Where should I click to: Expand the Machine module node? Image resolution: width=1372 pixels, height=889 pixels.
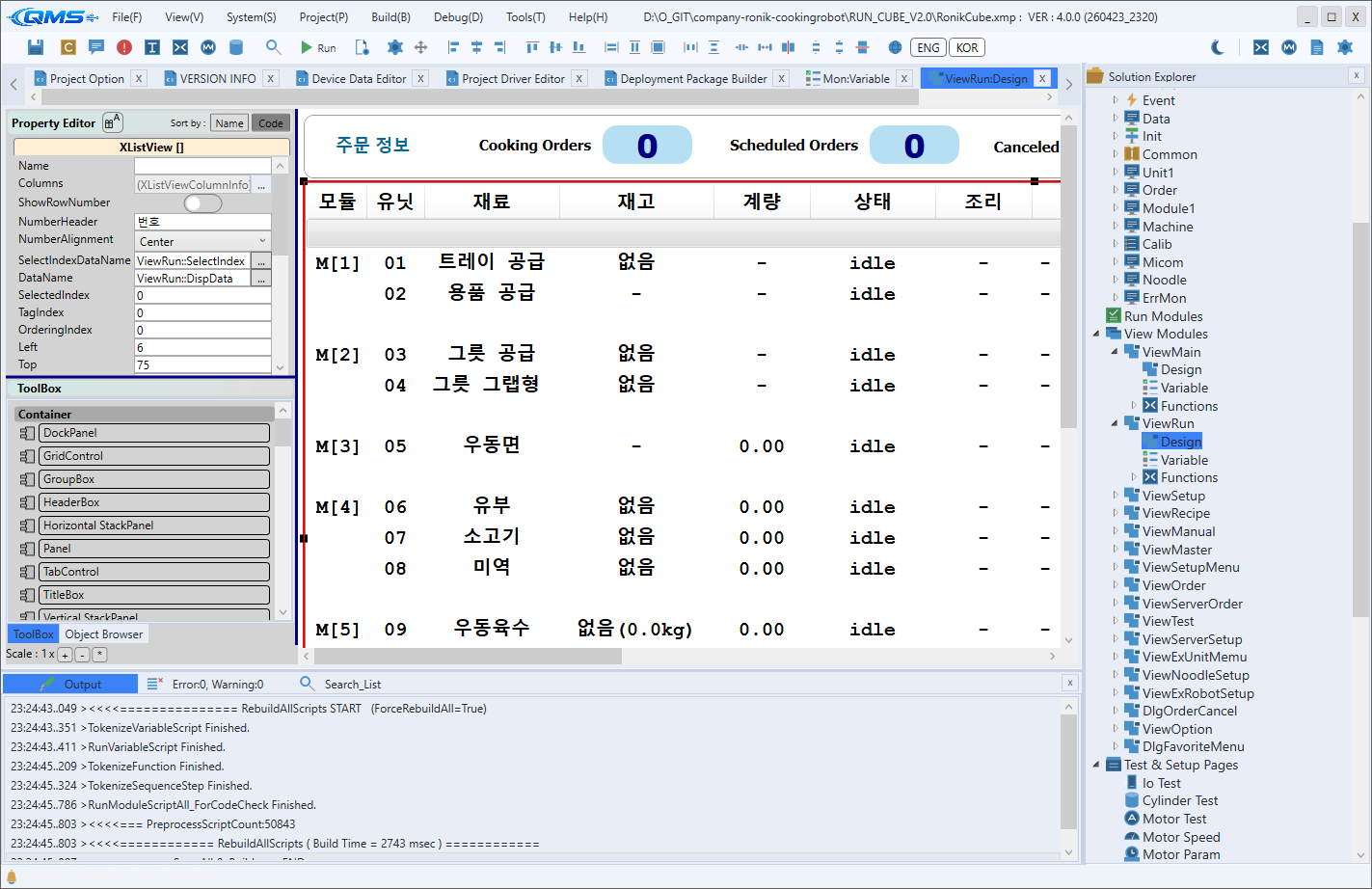pos(1116,227)
